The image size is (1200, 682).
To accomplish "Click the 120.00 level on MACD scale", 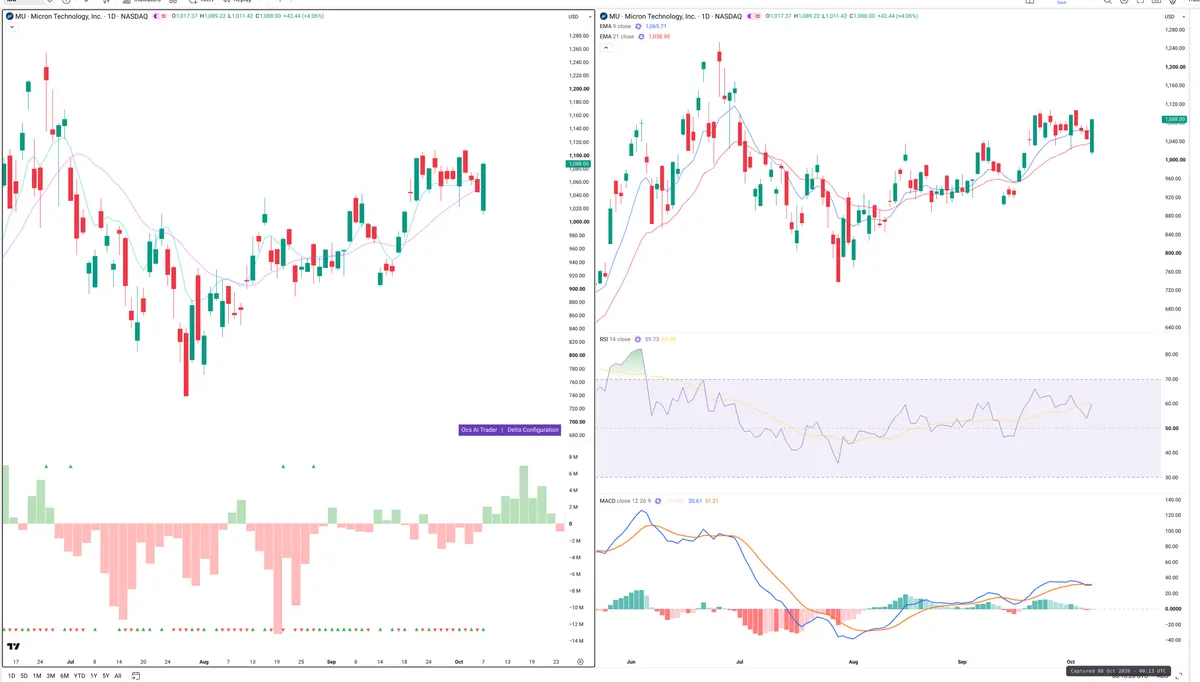I will coord(1171,515).
